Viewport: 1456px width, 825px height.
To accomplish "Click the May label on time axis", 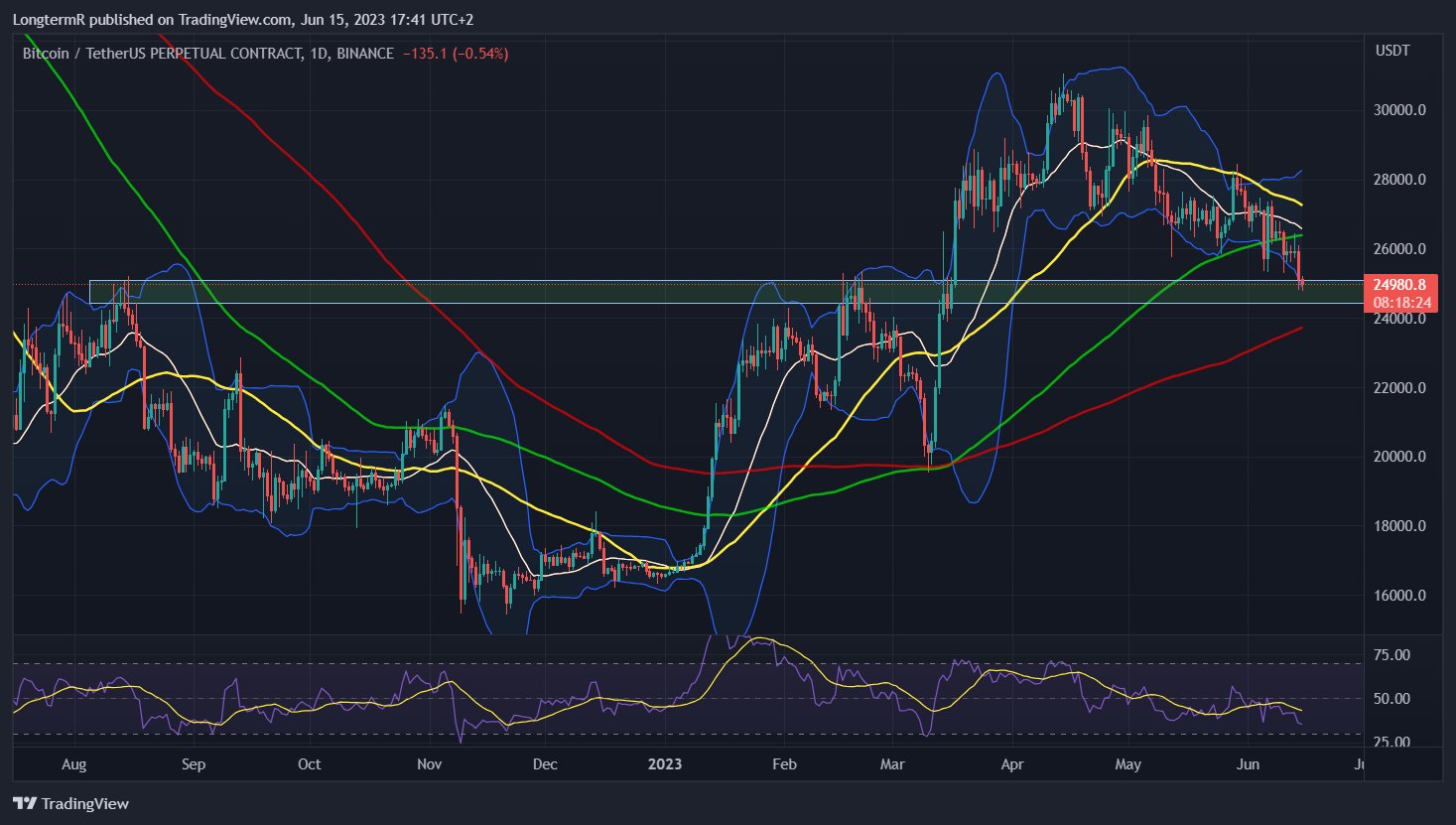I will 1128,764.
